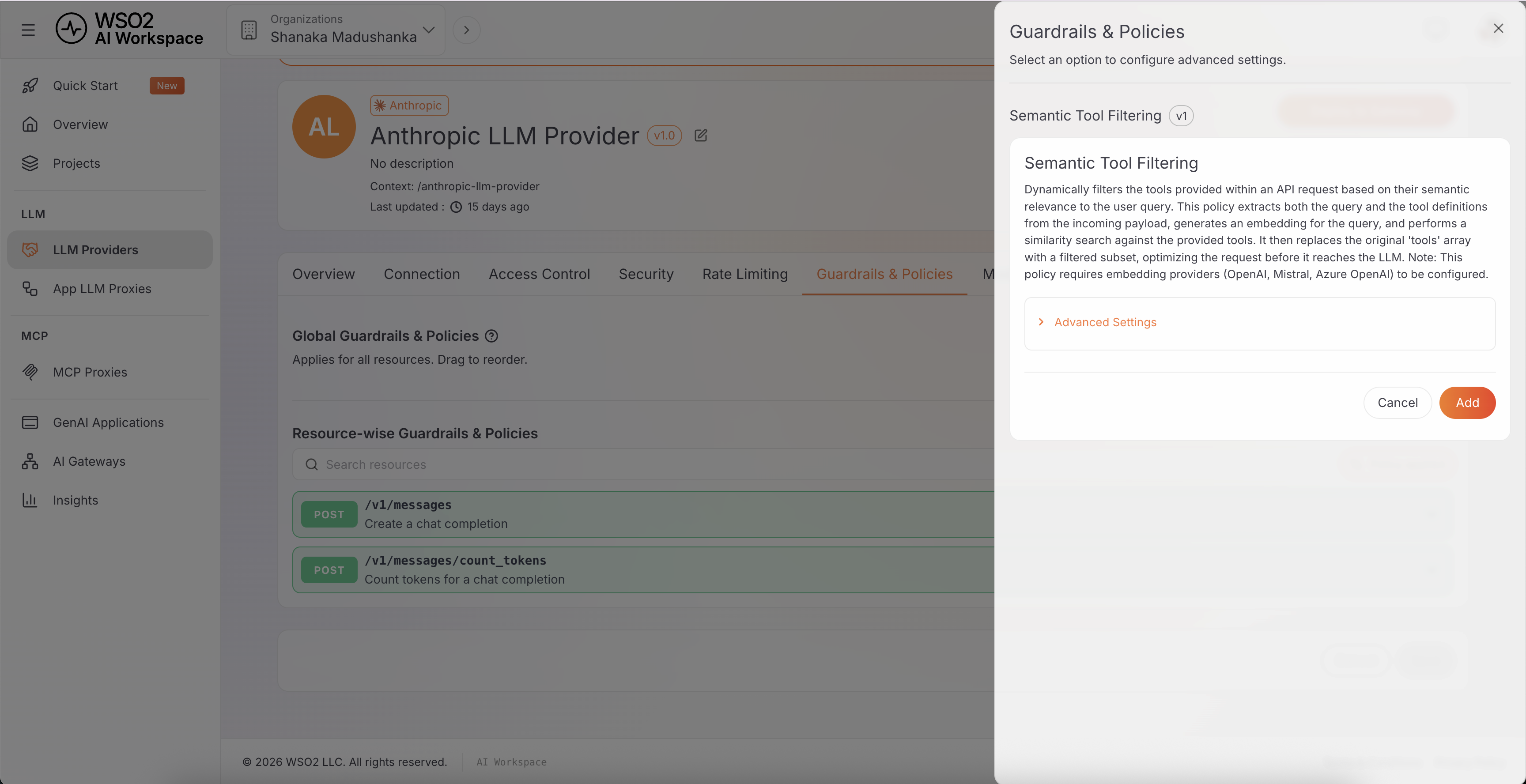Open Quick Start from the sidebar
Viewport: 1526px width, 784px height.
click(x=110, y=85)
